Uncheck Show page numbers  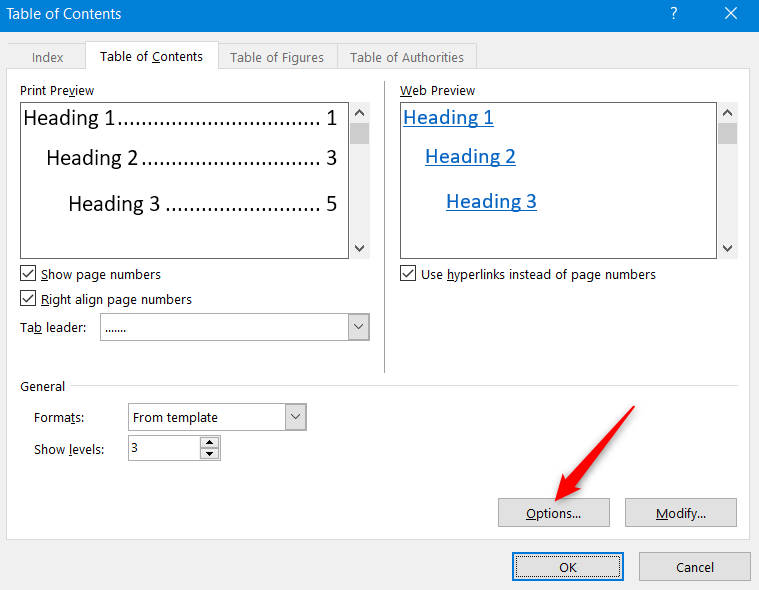pos(28,274)
